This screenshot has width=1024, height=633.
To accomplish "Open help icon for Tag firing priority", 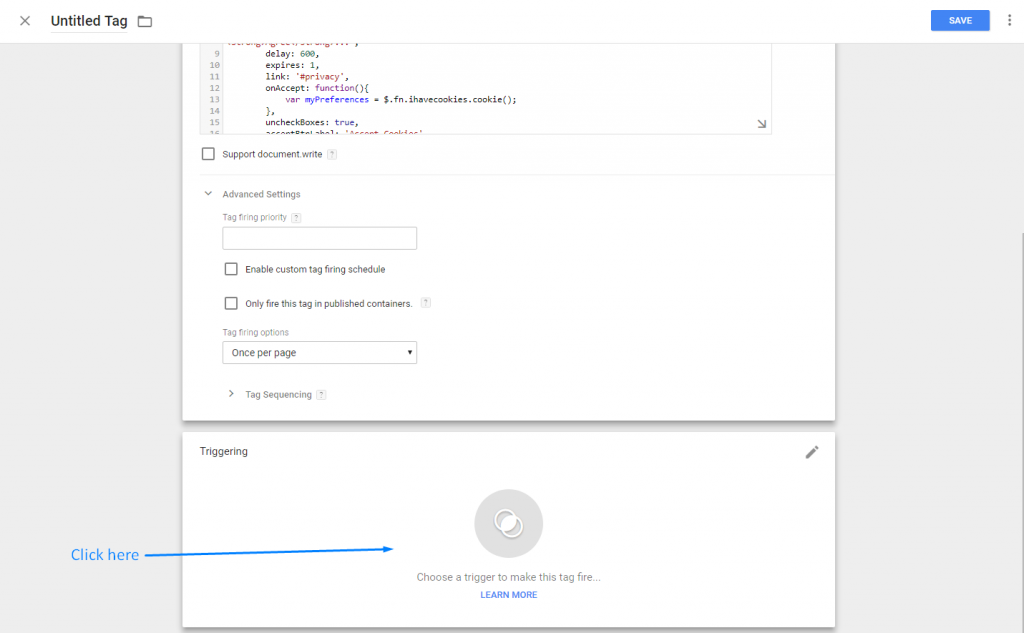I will tap(296, 218).
